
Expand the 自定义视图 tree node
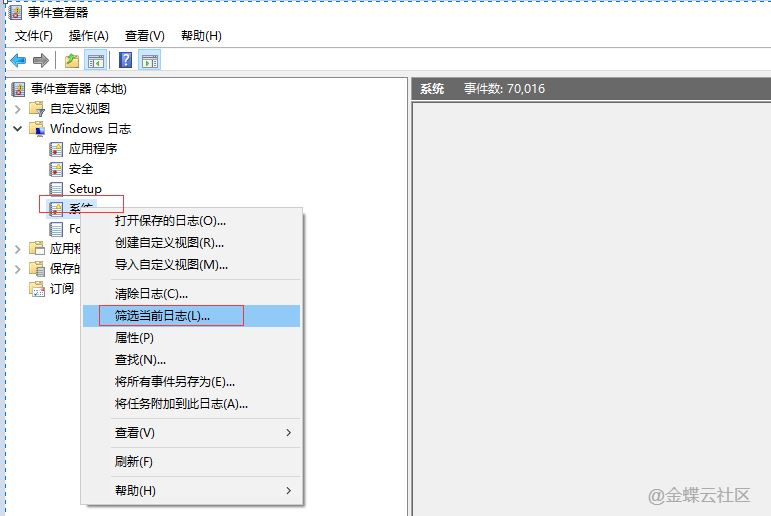click(17, 109)
